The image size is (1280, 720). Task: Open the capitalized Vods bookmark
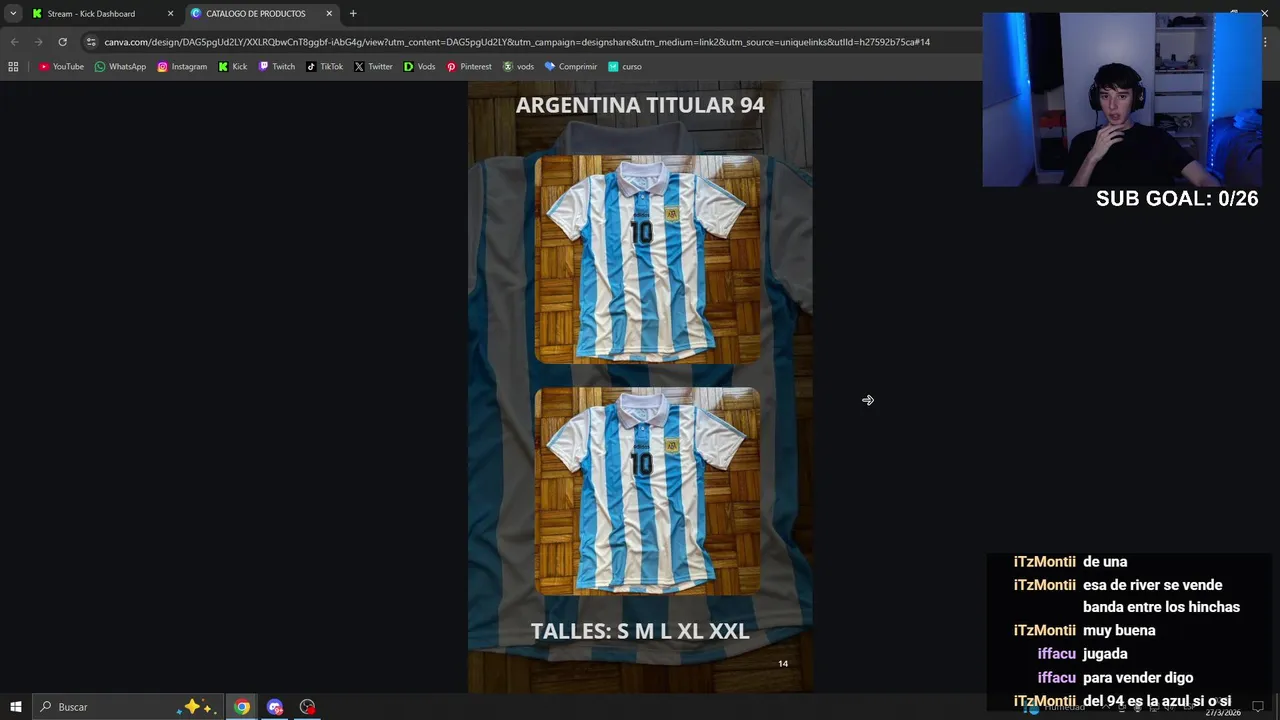419,67
